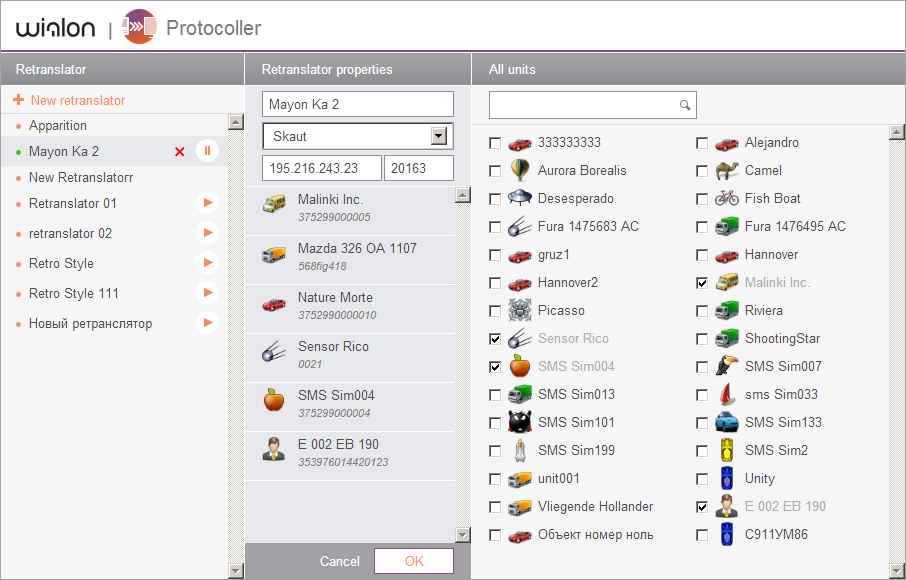
Task: Check the Alejandro unit checkbox
Action: 702,143
